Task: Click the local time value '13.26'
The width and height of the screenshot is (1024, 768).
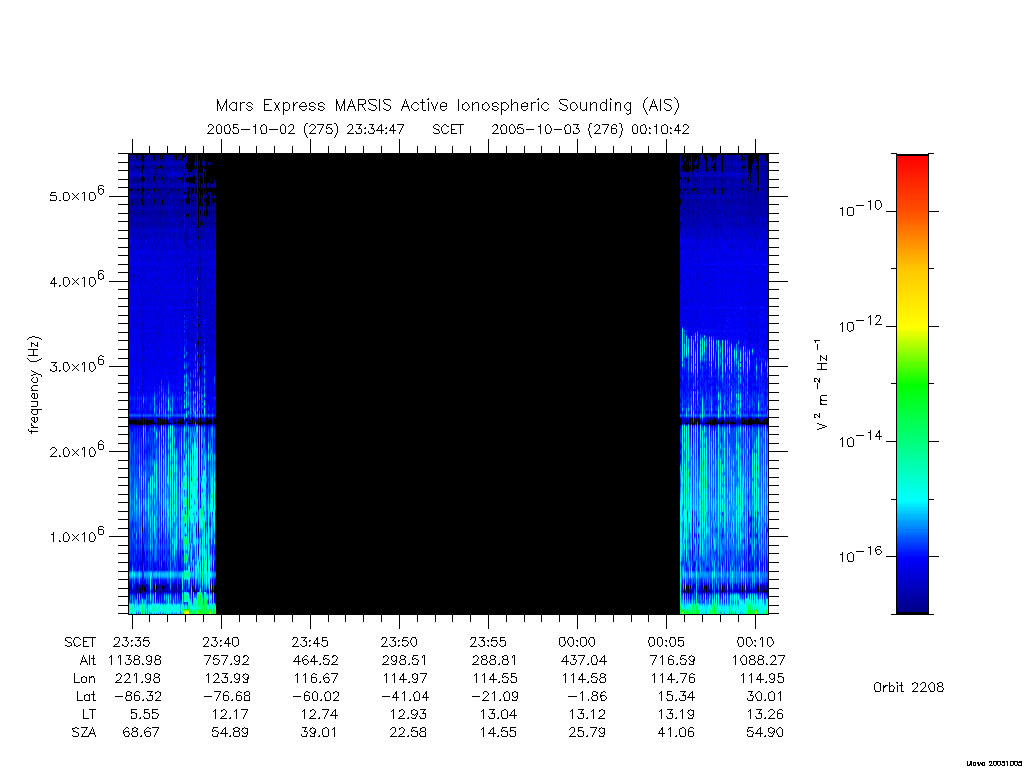Action: click(x=765, y=714)
